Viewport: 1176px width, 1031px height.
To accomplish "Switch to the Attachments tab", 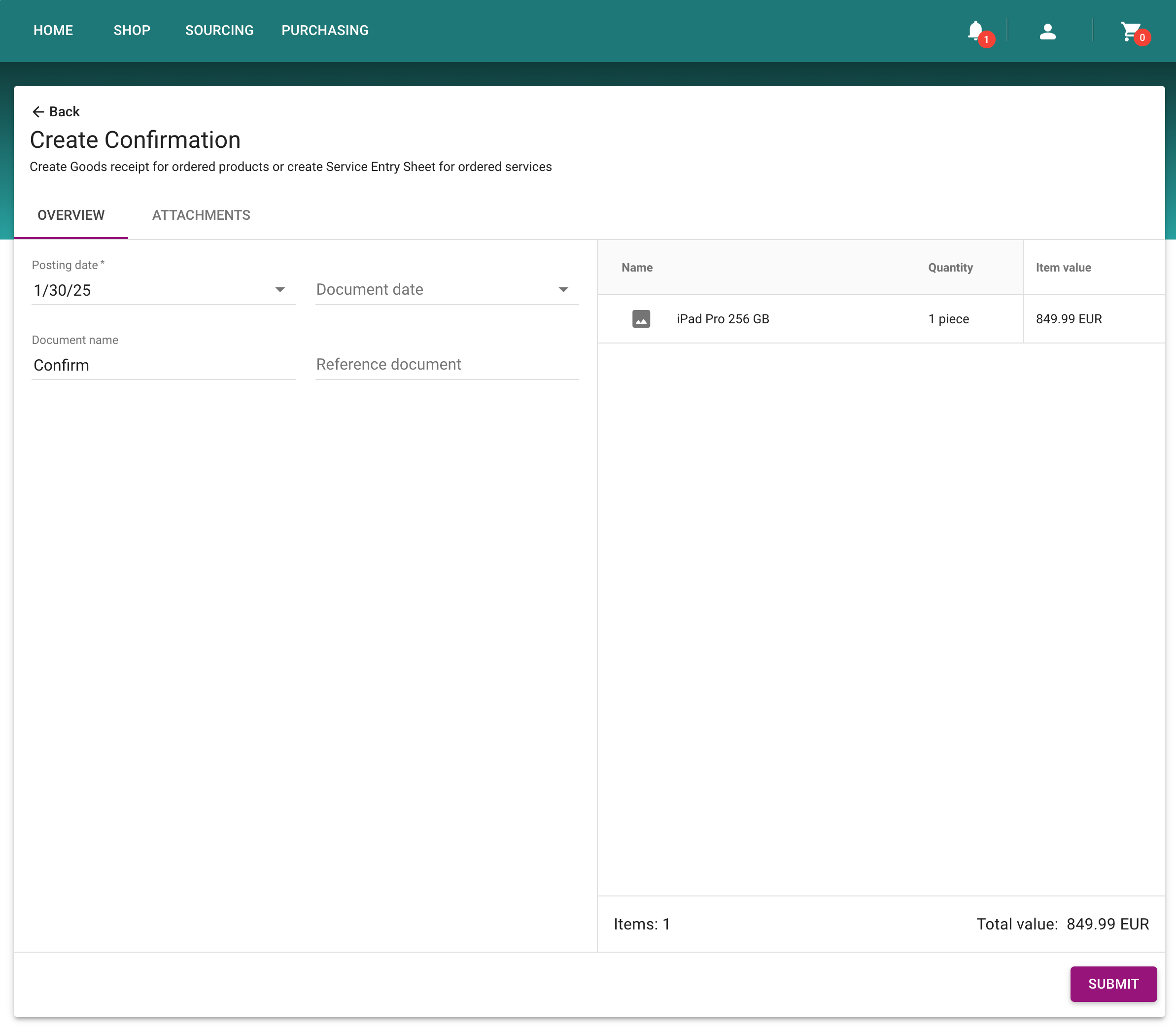I will [201, 215].
